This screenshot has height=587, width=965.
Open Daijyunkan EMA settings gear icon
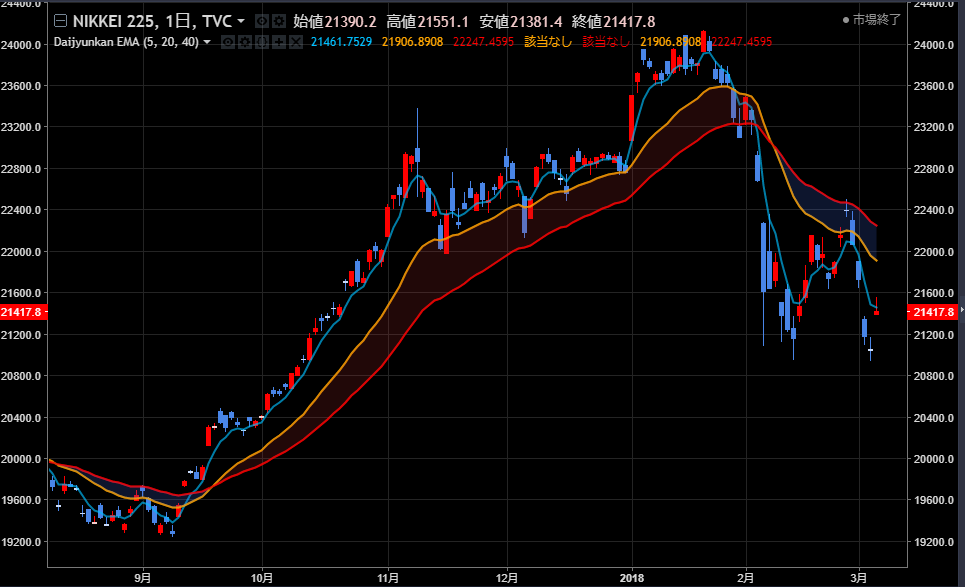[x=245, y=42]
